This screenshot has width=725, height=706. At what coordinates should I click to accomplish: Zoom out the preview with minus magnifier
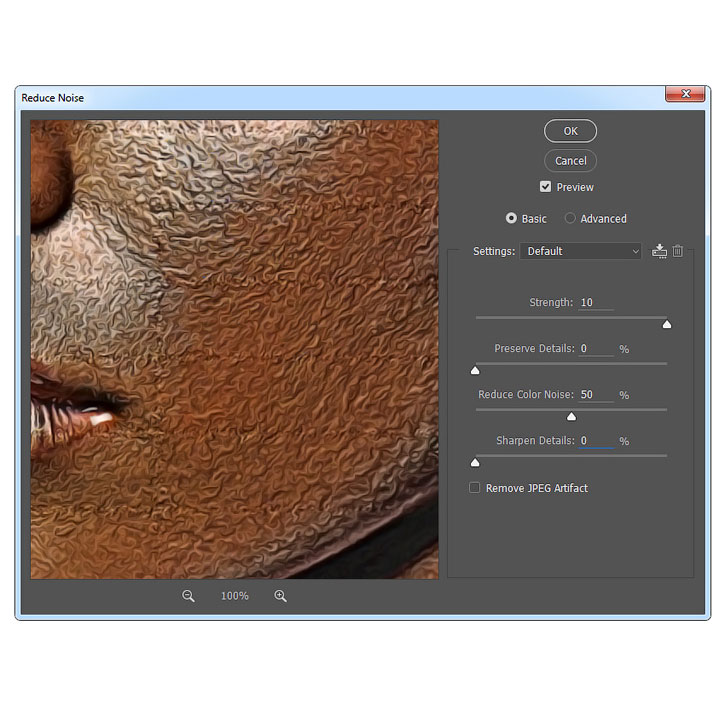[x=188, y=596]
